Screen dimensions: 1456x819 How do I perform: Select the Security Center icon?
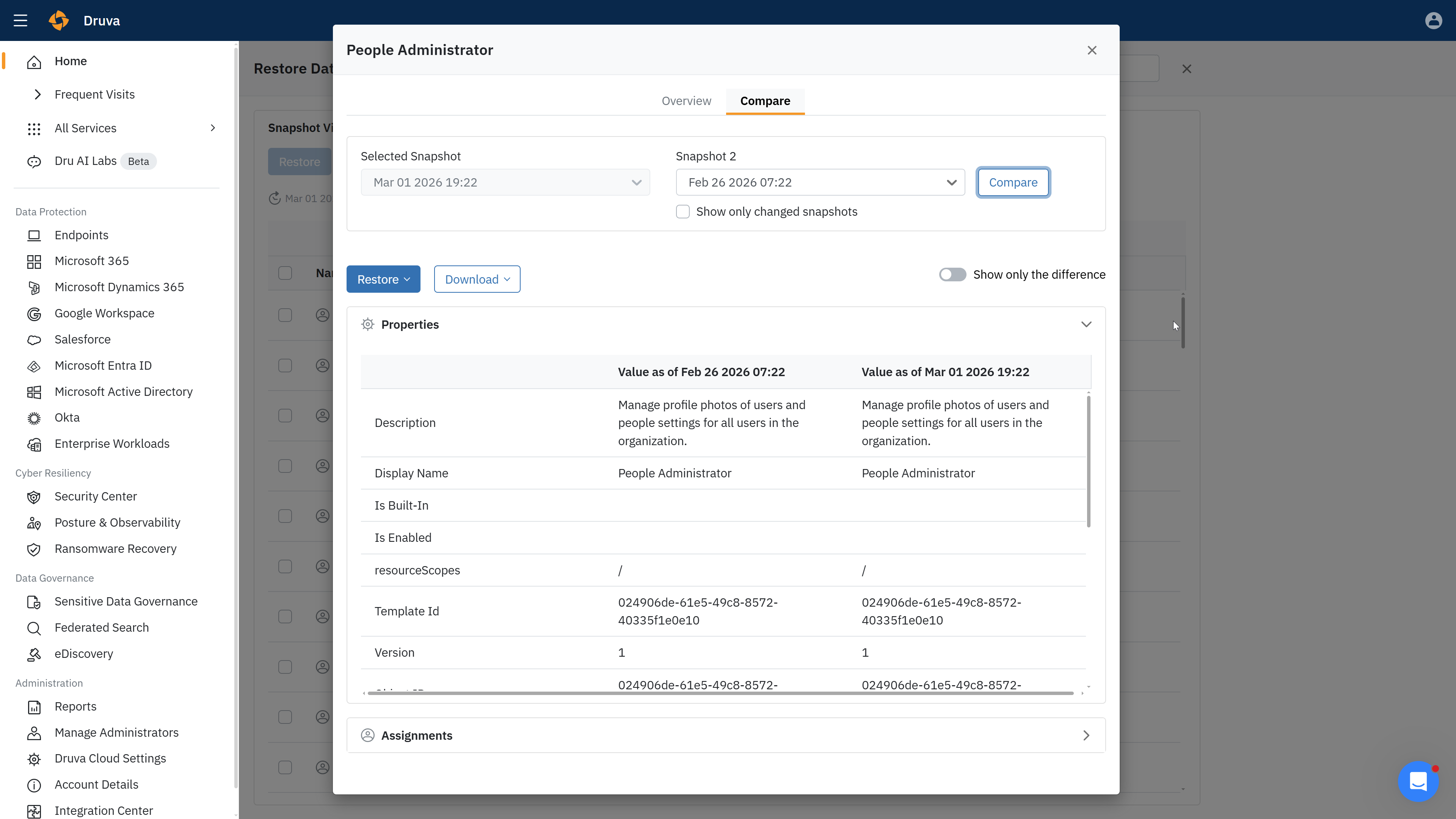(x=34, y=497)
